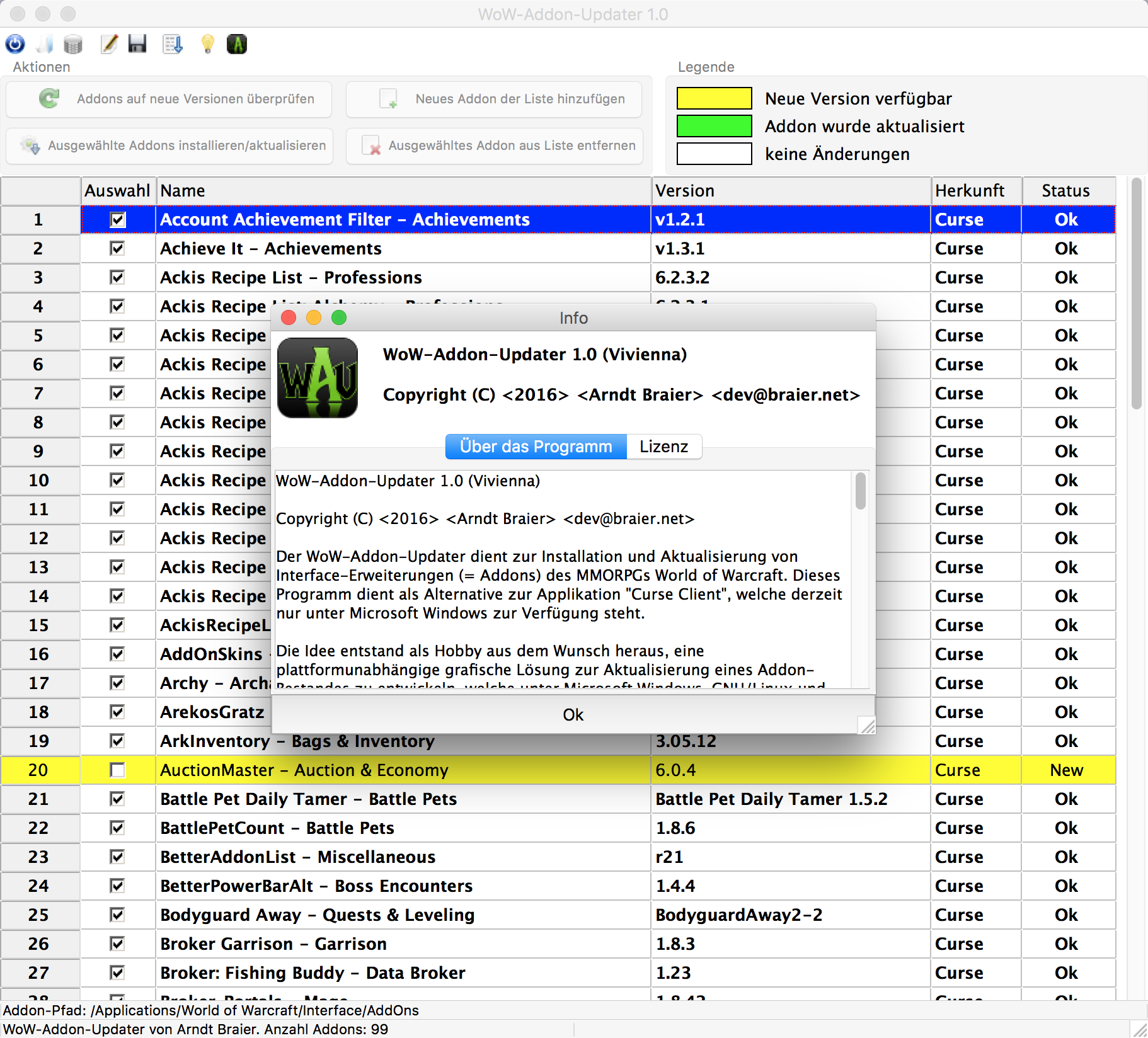The height and width of the screenshot is (1038, 1148).
Task: Click the folder path icon in toolbar
Action: pos(45,44)
